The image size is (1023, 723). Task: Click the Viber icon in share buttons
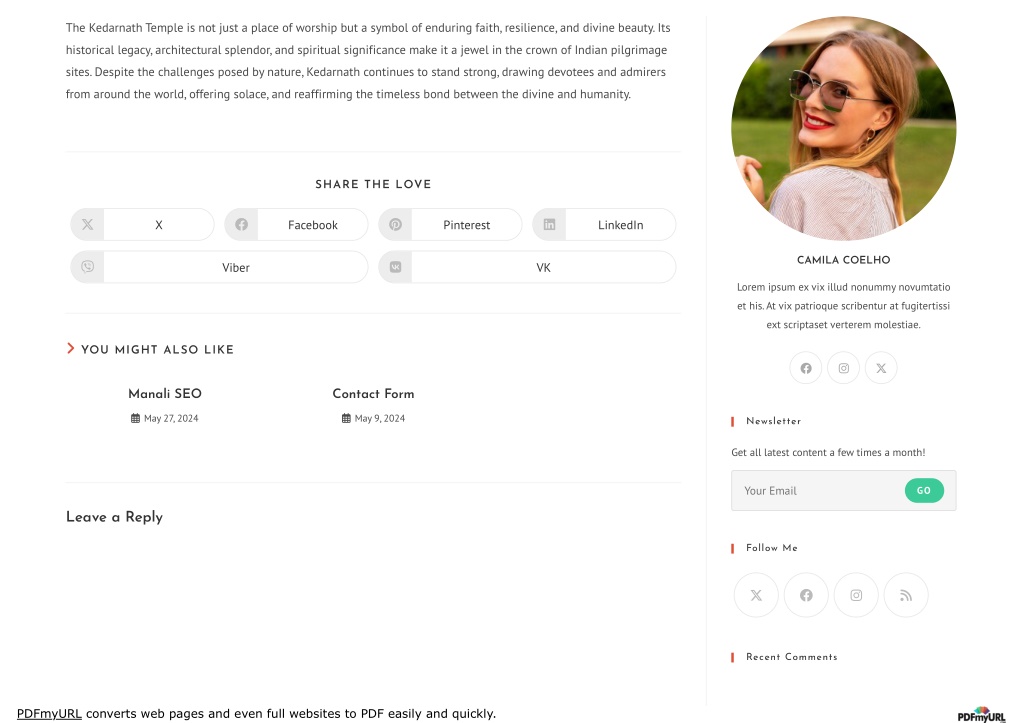pyautogui.click(x=87, y=267)
